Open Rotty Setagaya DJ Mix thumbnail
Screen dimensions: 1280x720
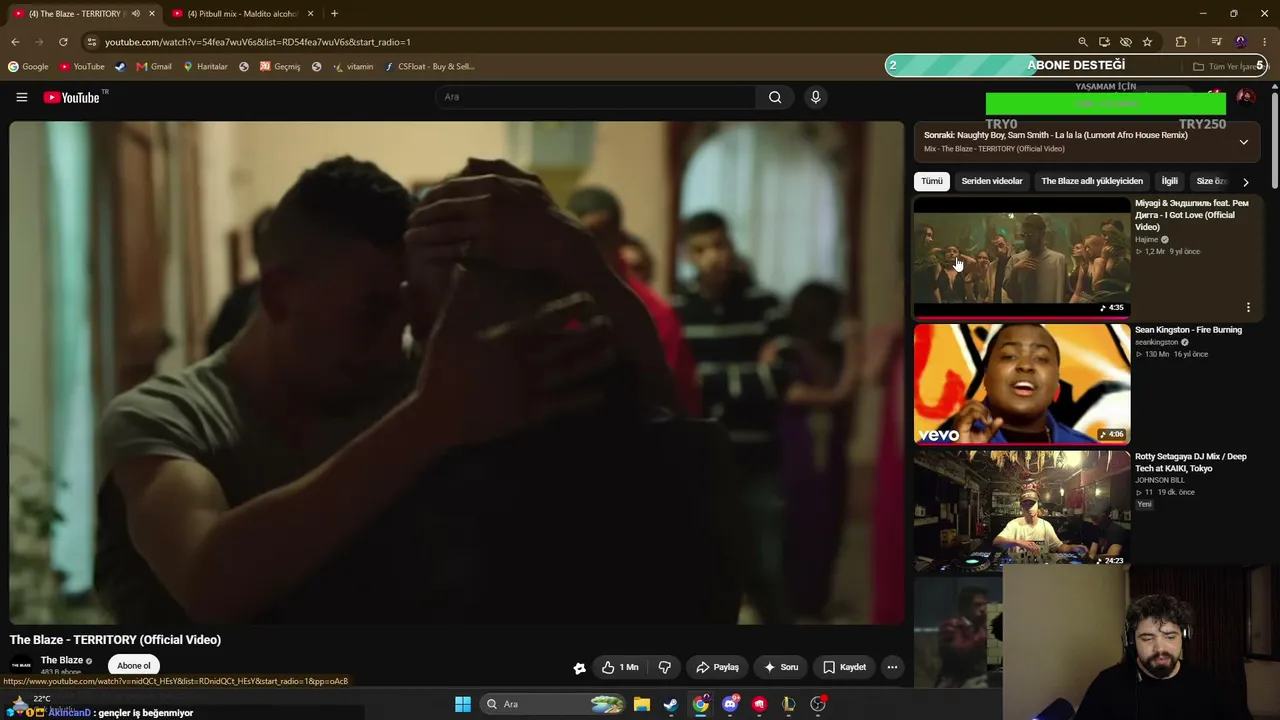tap(1022, 510)
